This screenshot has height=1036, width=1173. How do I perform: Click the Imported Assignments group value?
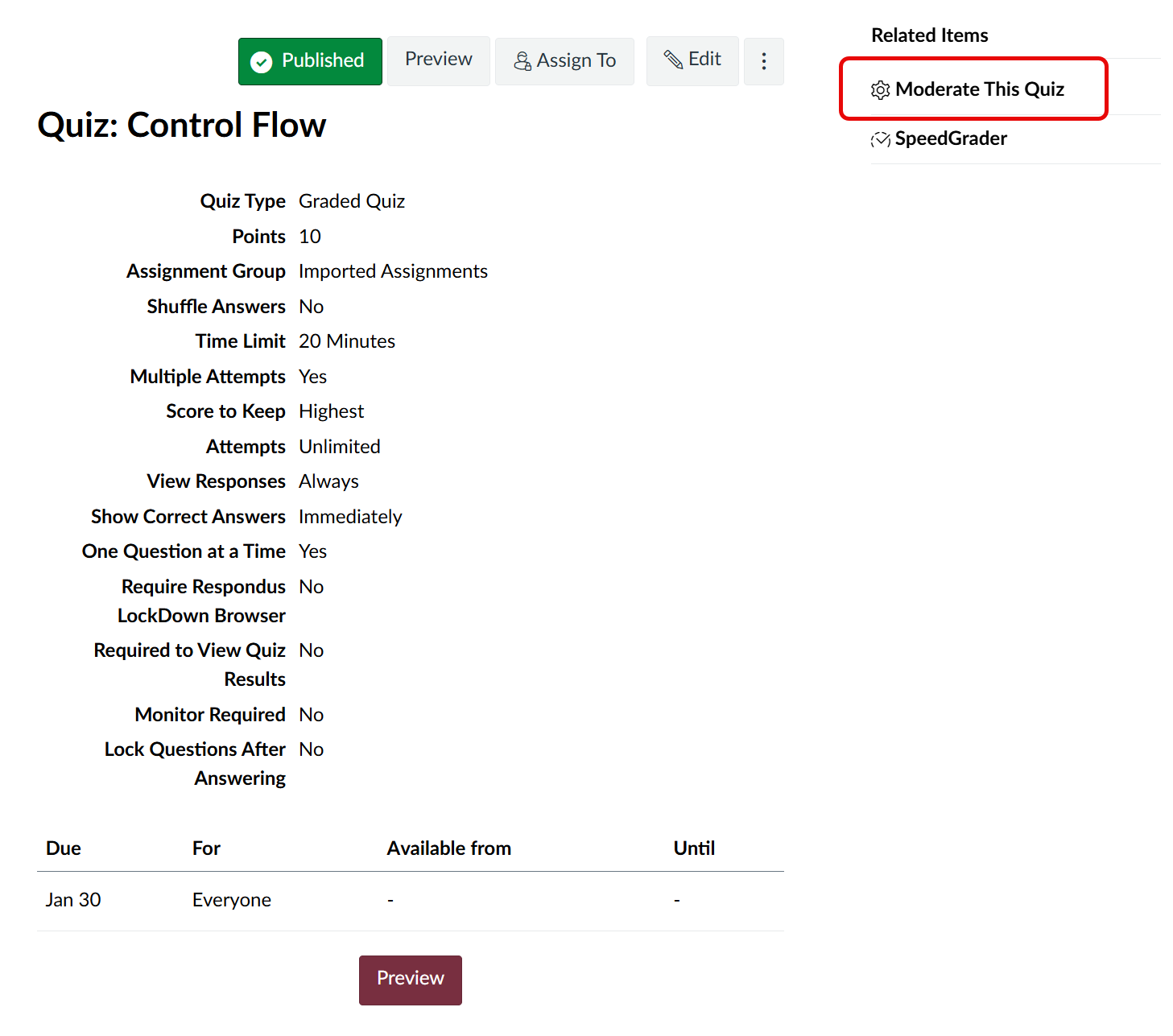click(393, 271)
